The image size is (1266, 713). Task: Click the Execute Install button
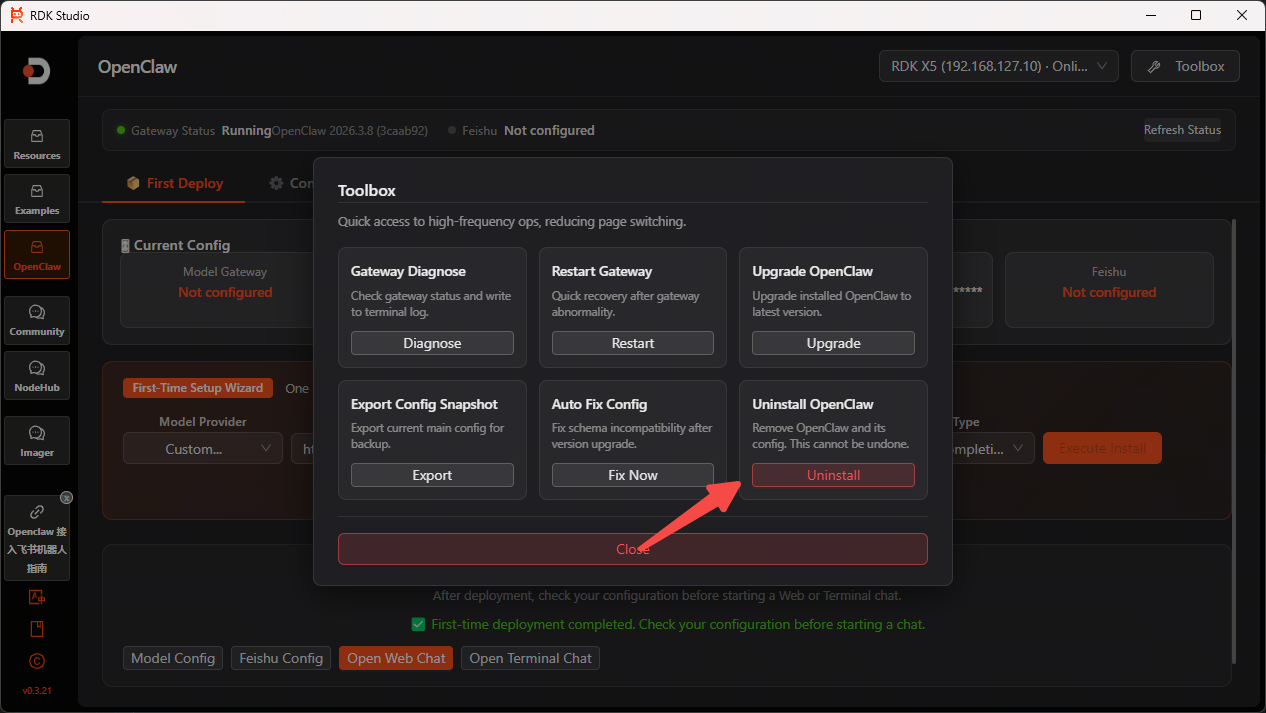(x=1102, y=448)
